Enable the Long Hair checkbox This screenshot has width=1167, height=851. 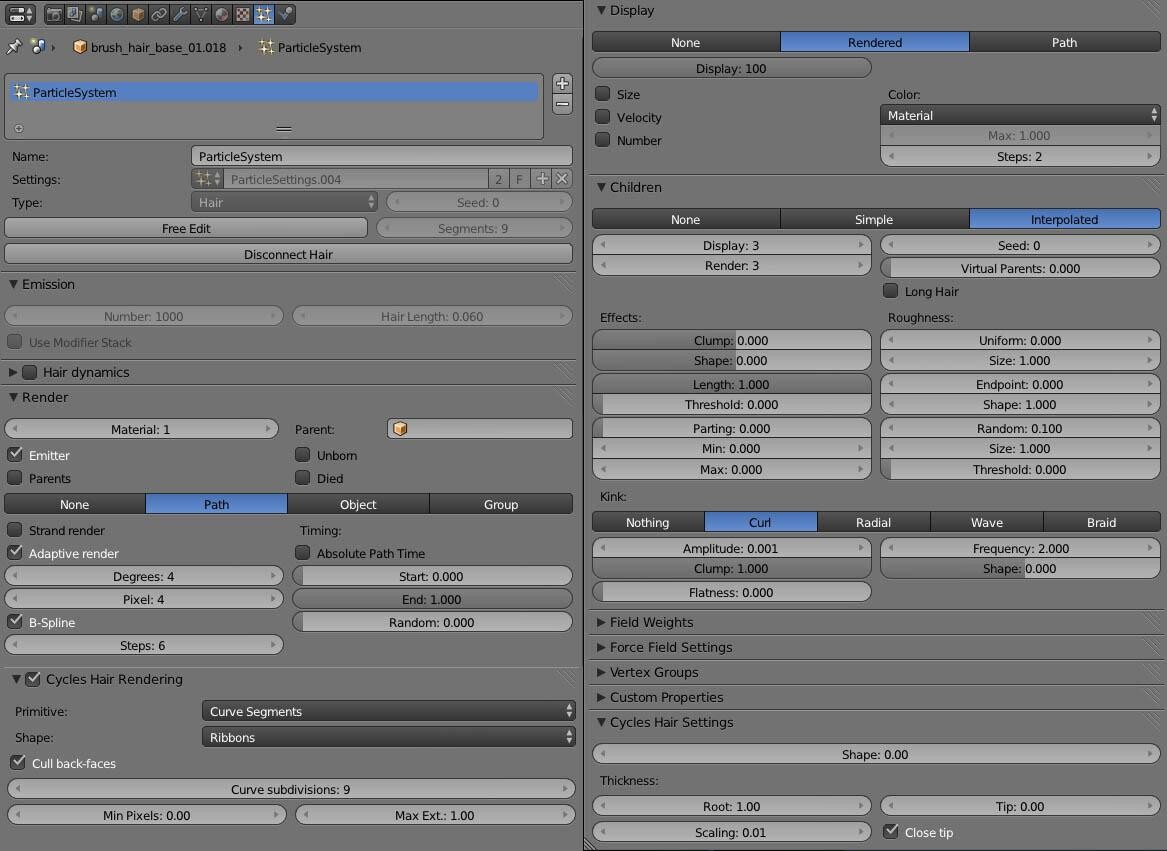tap(890, 290)
